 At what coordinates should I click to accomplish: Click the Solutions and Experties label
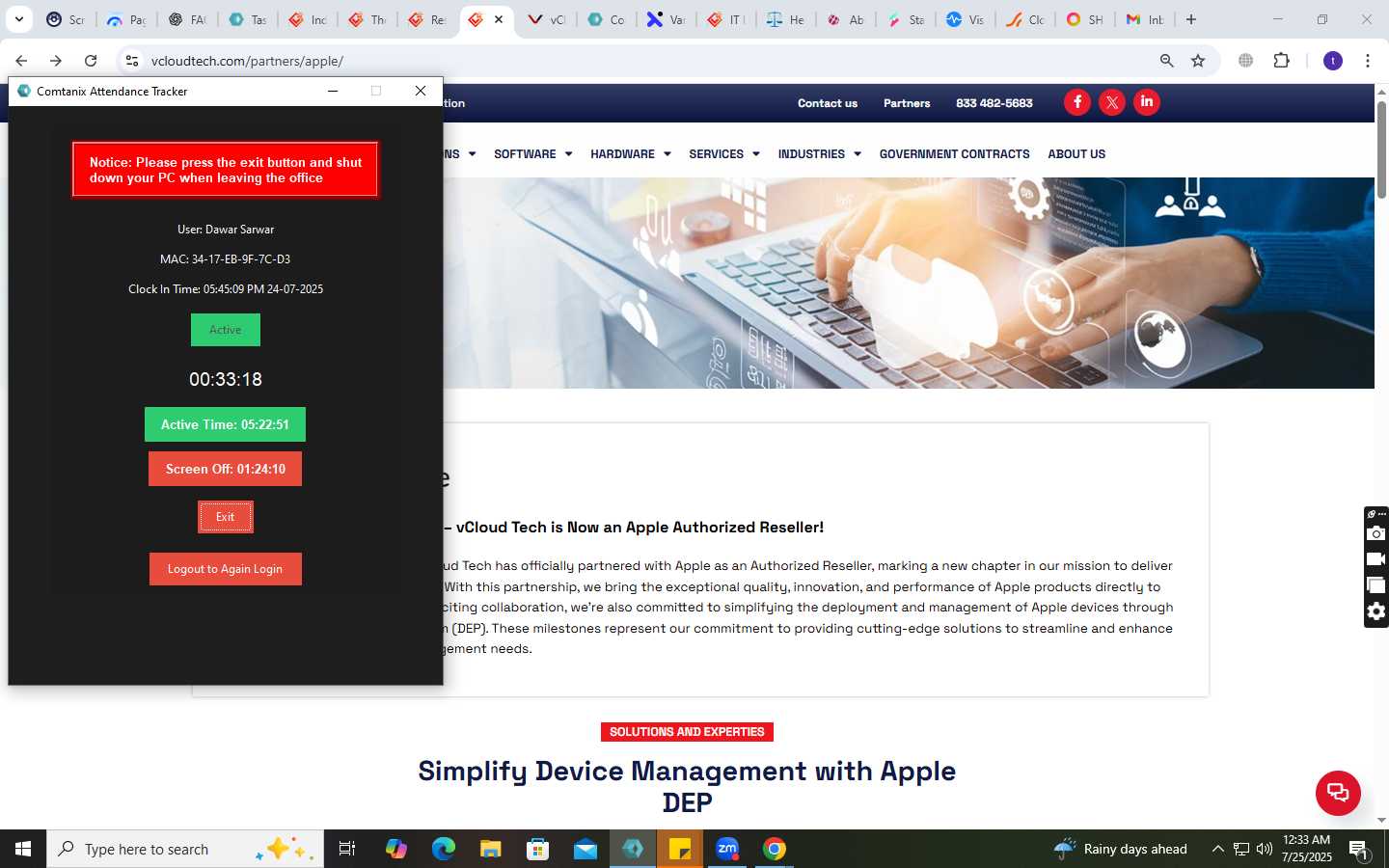coord(687,732)
